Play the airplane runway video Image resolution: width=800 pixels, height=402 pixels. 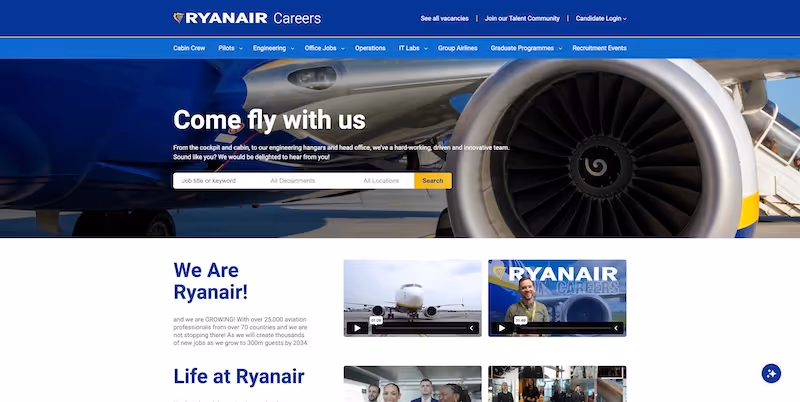(357, 328)
